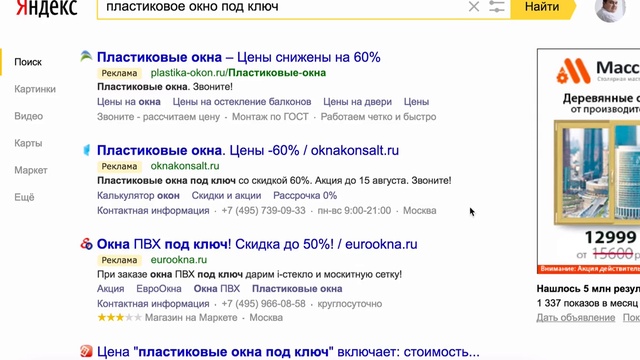Screen dimensions: 640x360
Task: Open 'Цены на двери' sitelink
Action: click(x=358, y=102)
